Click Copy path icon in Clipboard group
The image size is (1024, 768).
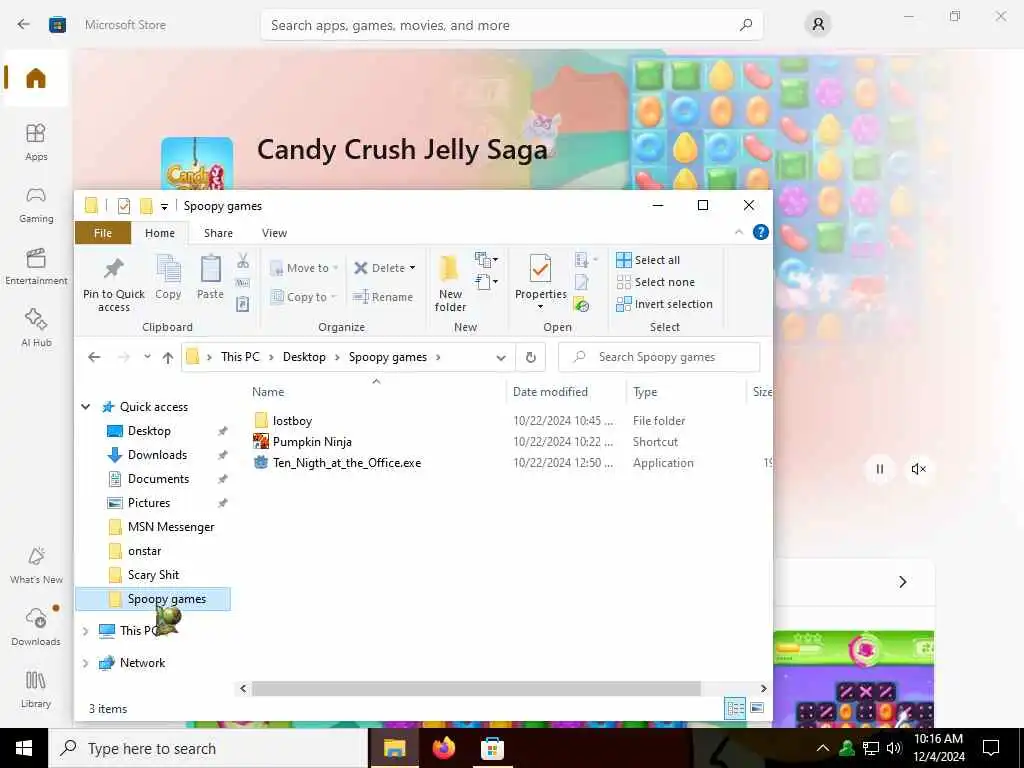pos(243,283)
